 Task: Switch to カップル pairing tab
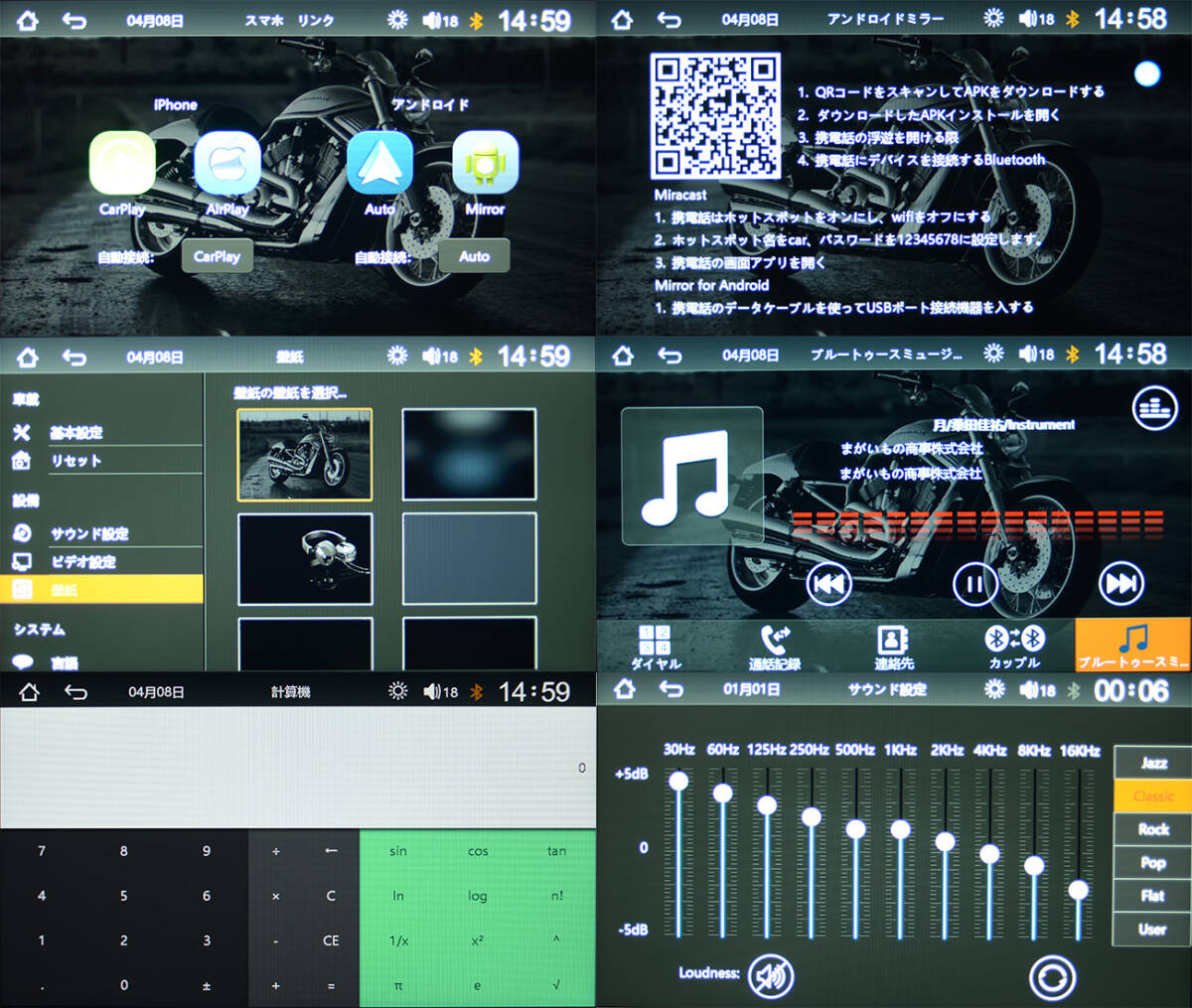[x=1014, y=646]
